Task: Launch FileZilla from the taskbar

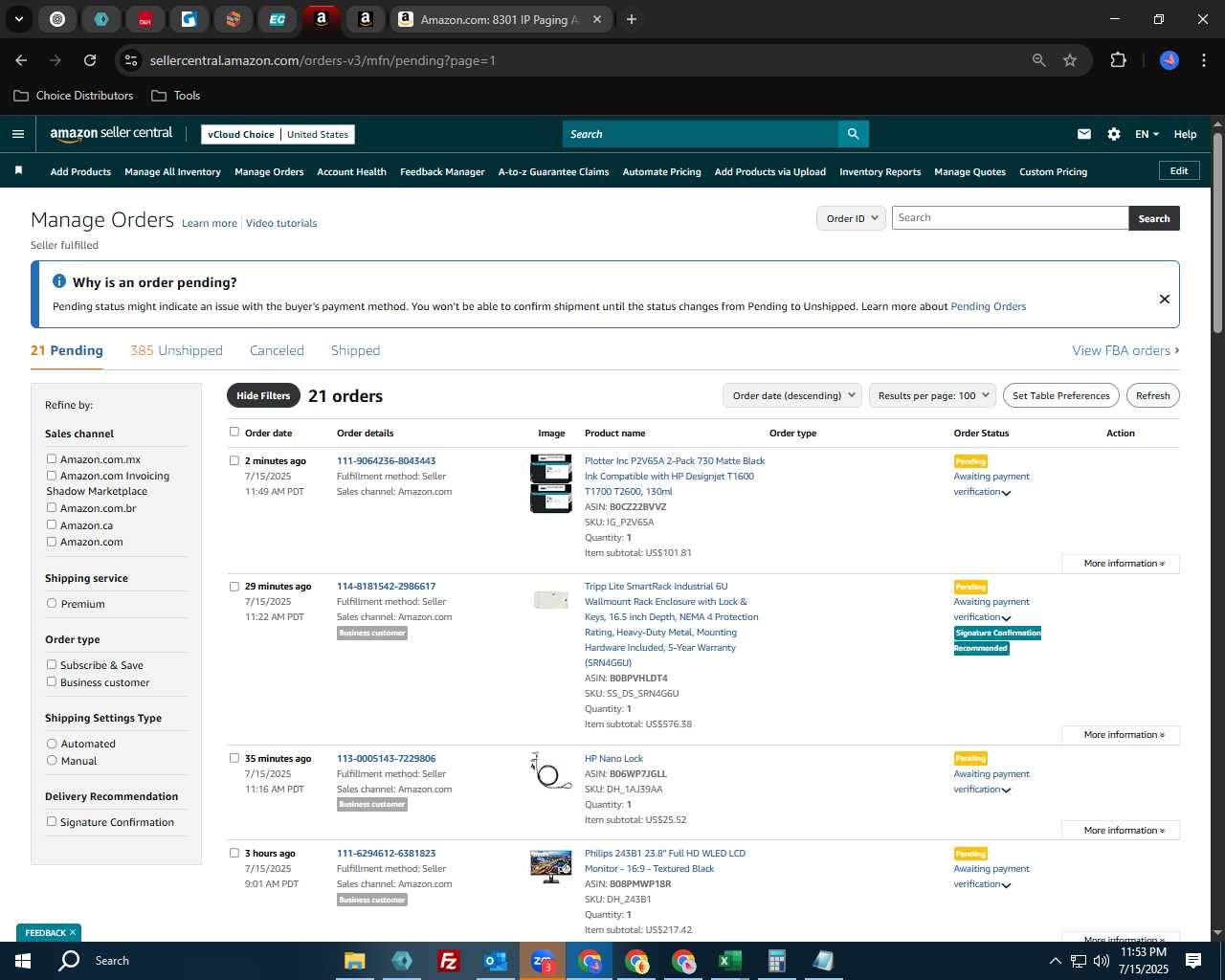Action: [x=449, y=961]
